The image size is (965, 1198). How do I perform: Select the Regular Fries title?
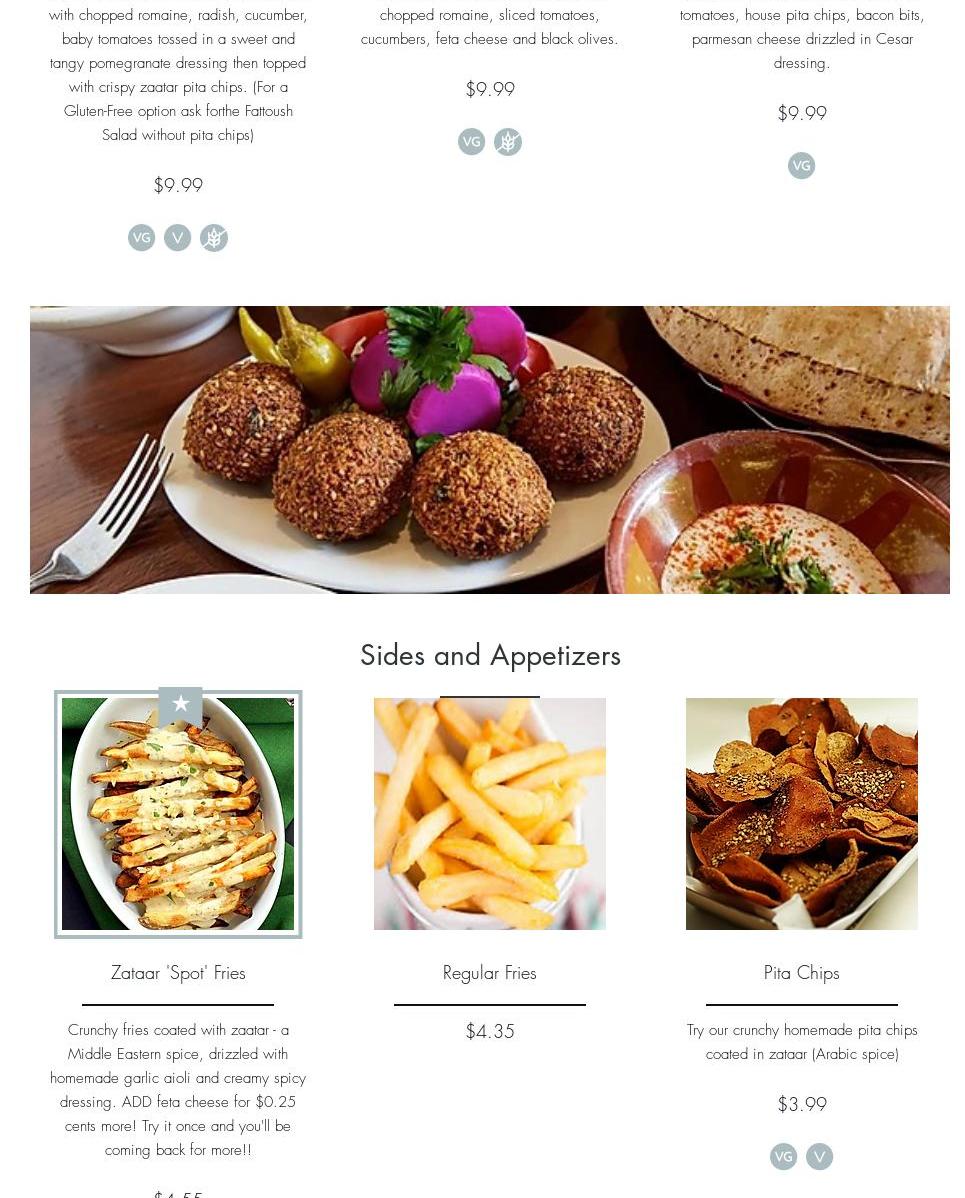pyautogui.click(x=490, y=973)
